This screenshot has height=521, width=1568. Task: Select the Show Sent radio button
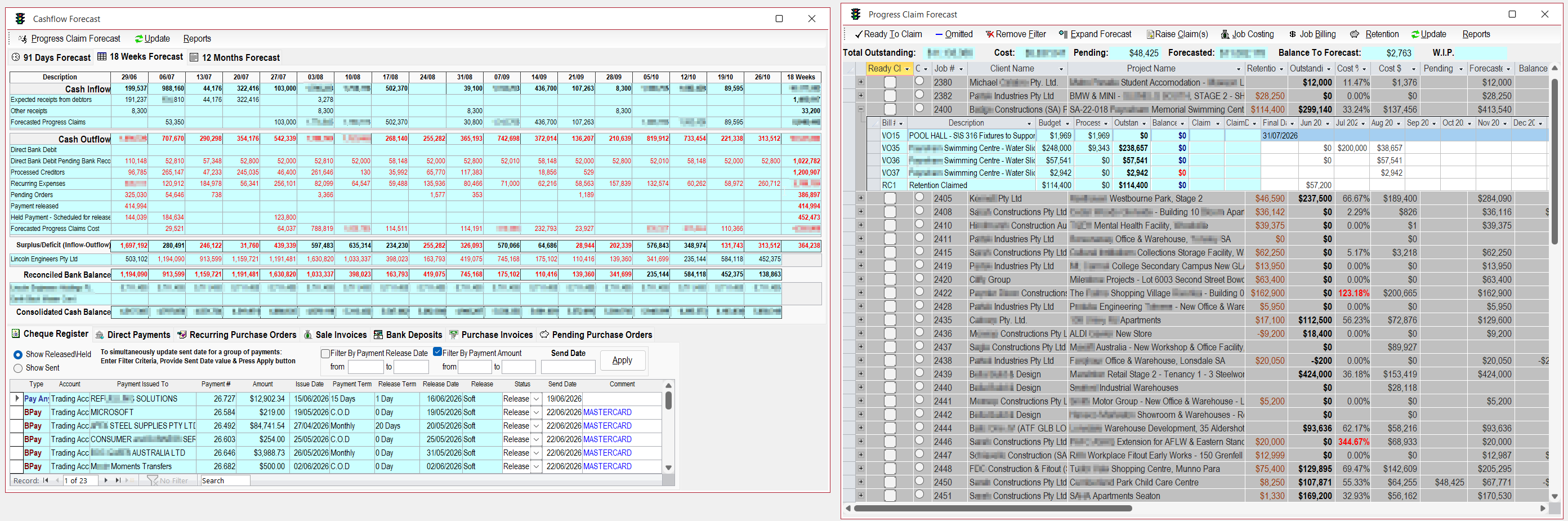point(18,368)
